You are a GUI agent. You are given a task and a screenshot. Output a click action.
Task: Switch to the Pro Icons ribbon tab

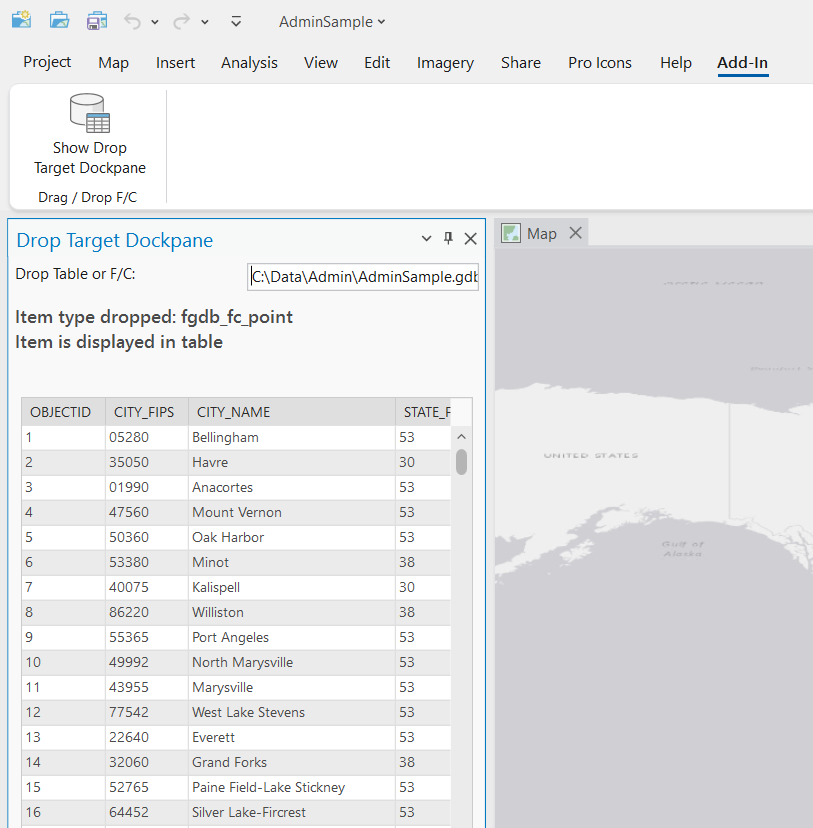click(600, 62)
